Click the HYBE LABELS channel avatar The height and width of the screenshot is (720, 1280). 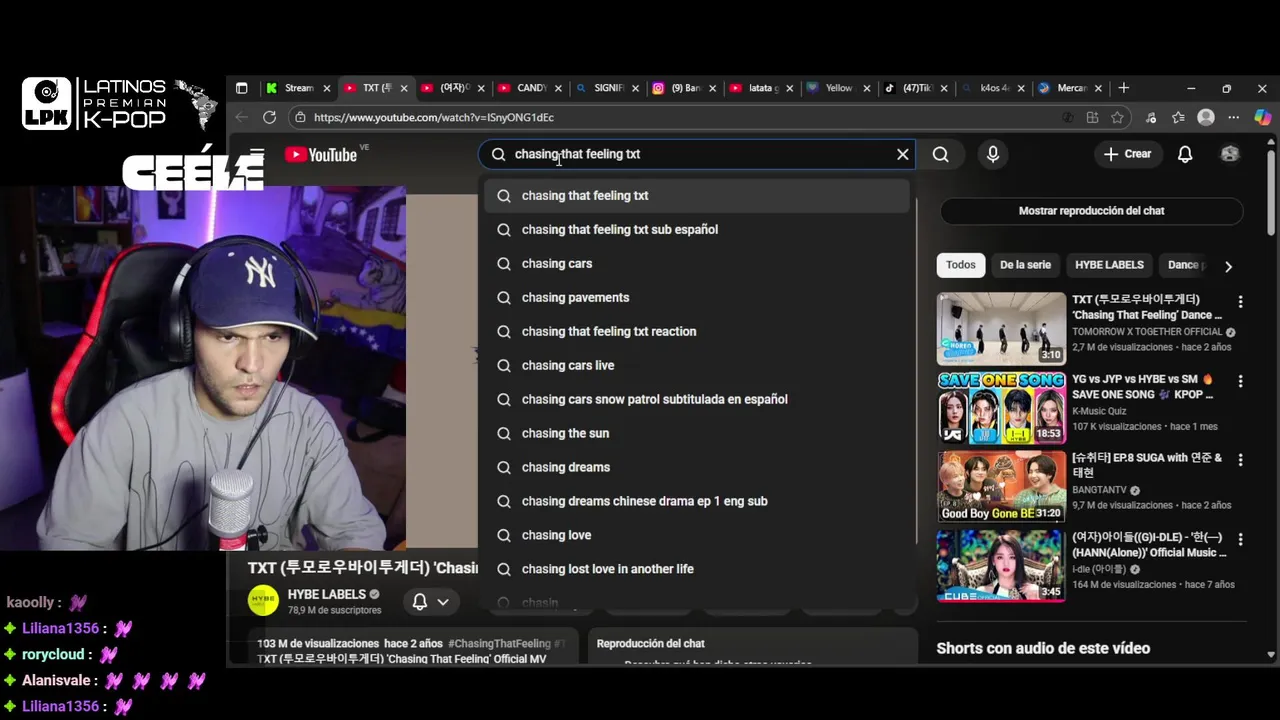tap(263, 600)
